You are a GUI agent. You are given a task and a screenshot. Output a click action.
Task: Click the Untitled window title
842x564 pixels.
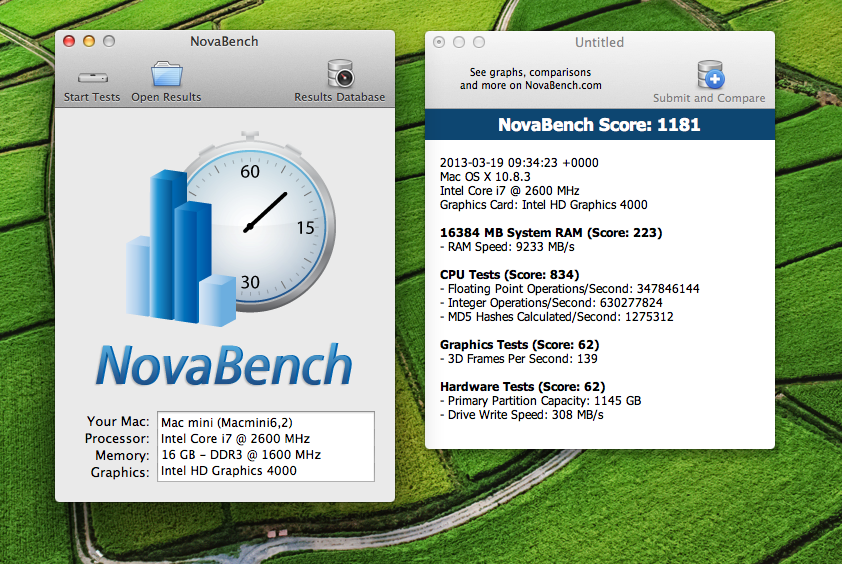[x=599, y=42]
